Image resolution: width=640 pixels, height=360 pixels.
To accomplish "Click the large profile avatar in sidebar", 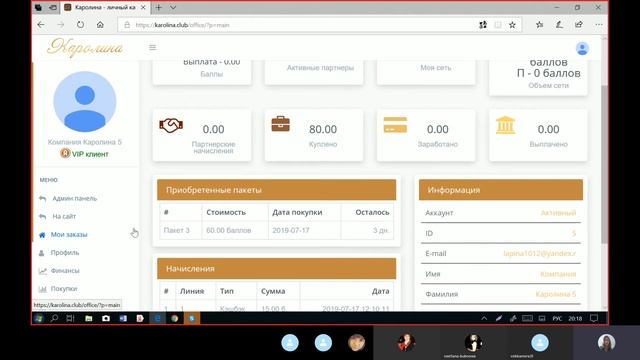I will click(x=85, y=102).
